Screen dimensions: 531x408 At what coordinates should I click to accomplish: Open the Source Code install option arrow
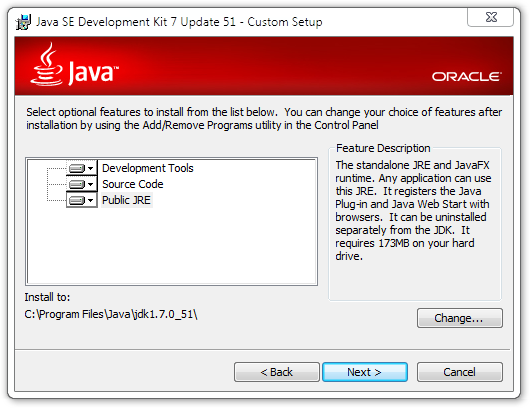pos(90,184)
